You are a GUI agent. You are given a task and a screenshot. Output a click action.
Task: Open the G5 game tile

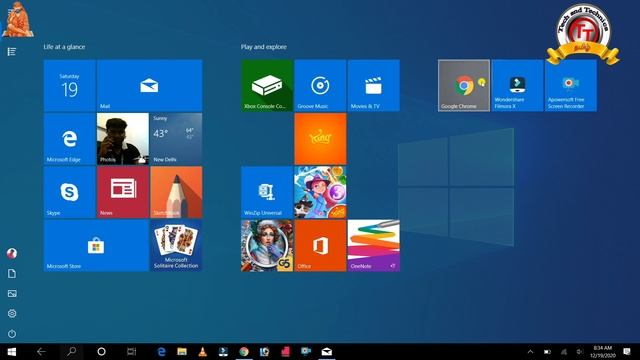click(x=267, y=246)
